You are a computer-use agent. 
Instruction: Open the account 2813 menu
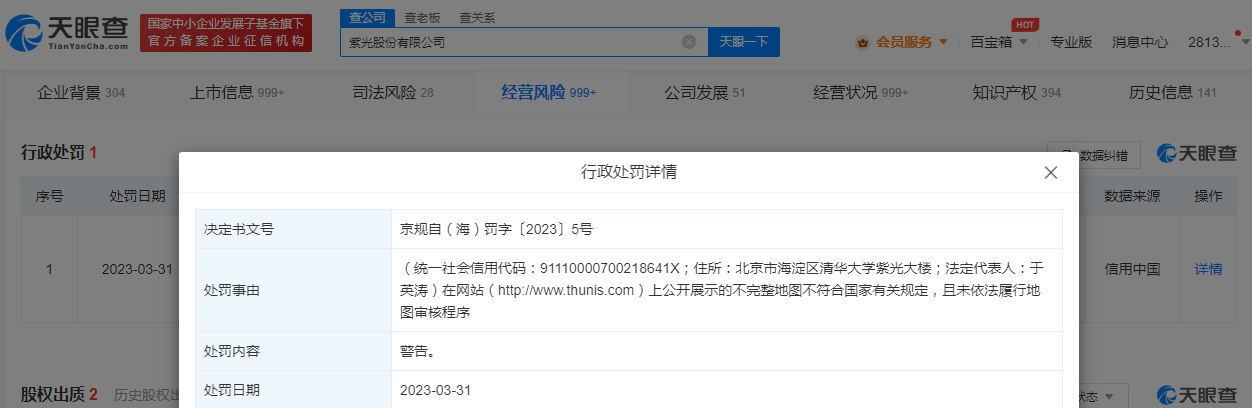point(1215,42)
